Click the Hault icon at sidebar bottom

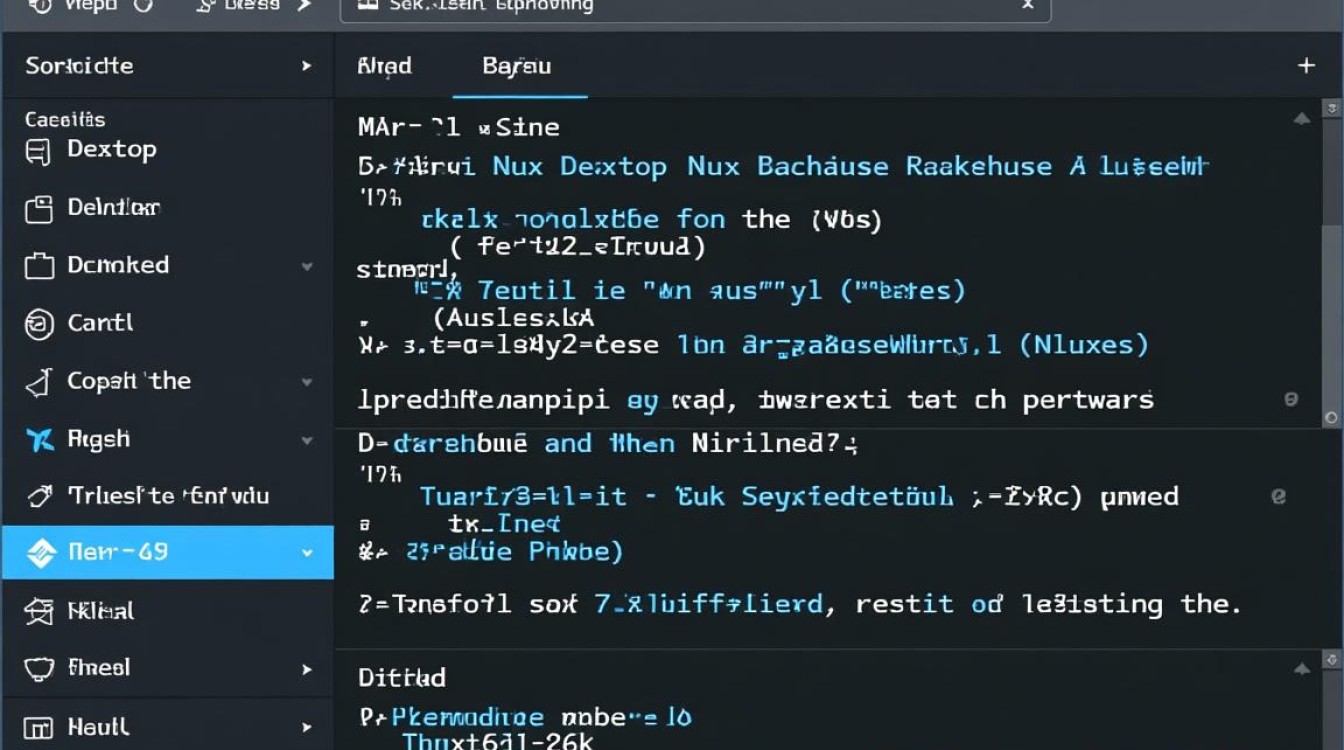click(x=38, y=727)
